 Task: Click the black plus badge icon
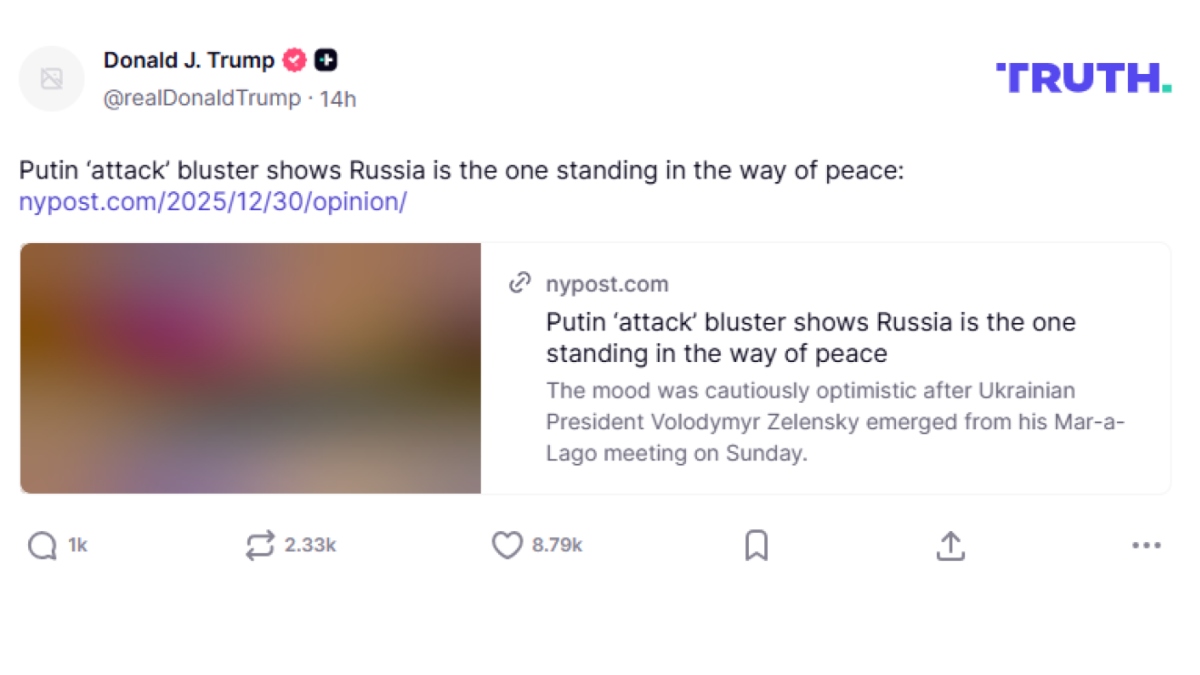325,61
